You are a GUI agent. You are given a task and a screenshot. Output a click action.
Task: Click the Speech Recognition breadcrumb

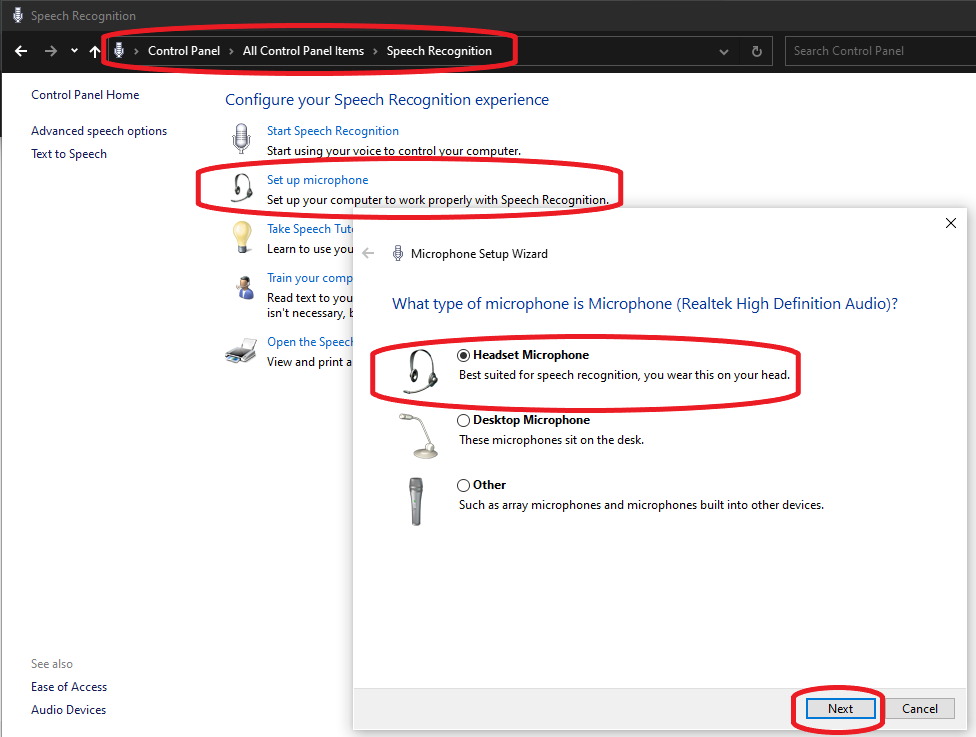click(x=439, y=51)
